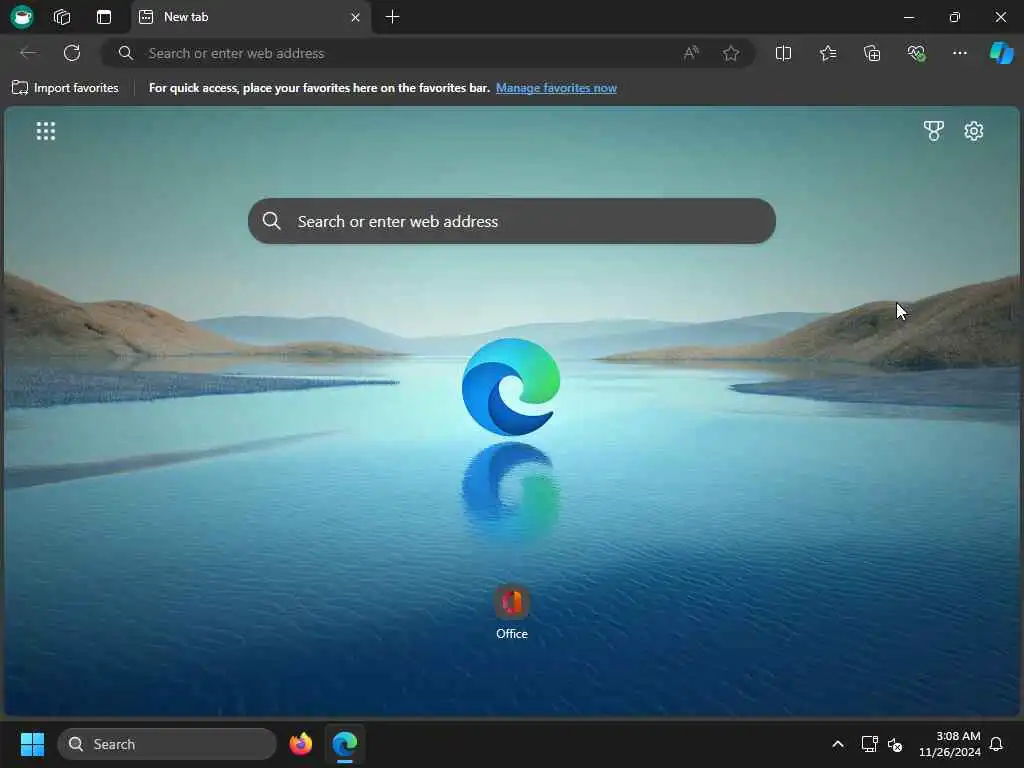1024x768 pixels.
Task: Open Browser essentials heart icon
Action: (x=916, y=53)
